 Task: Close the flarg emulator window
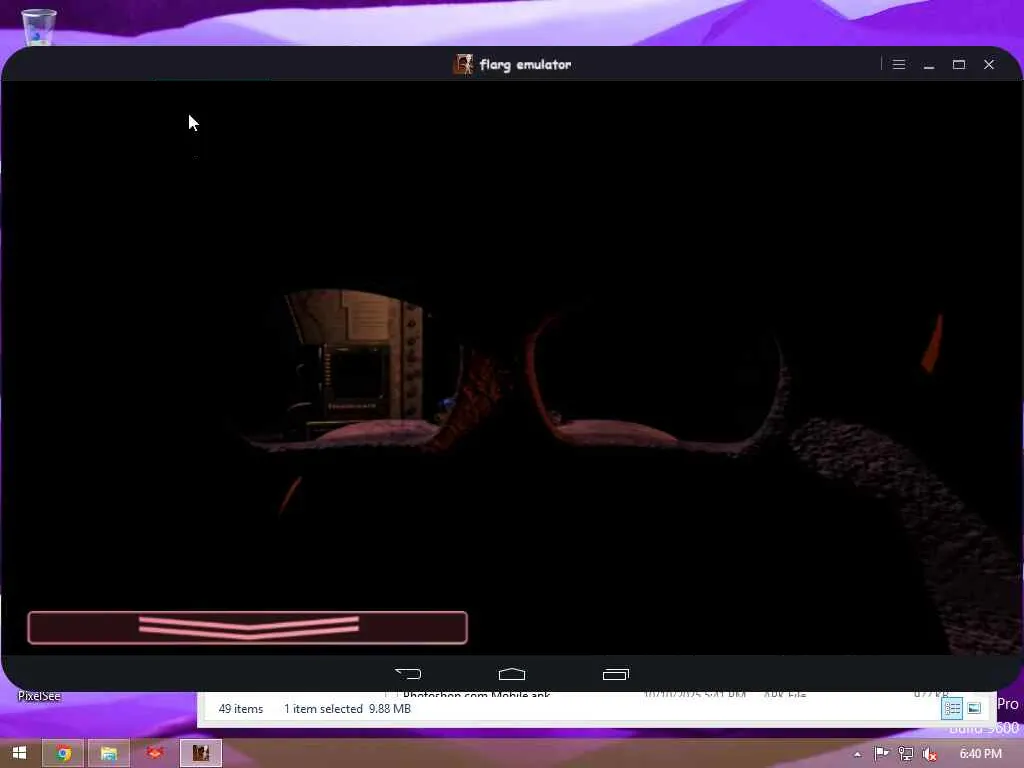[989, 64]
